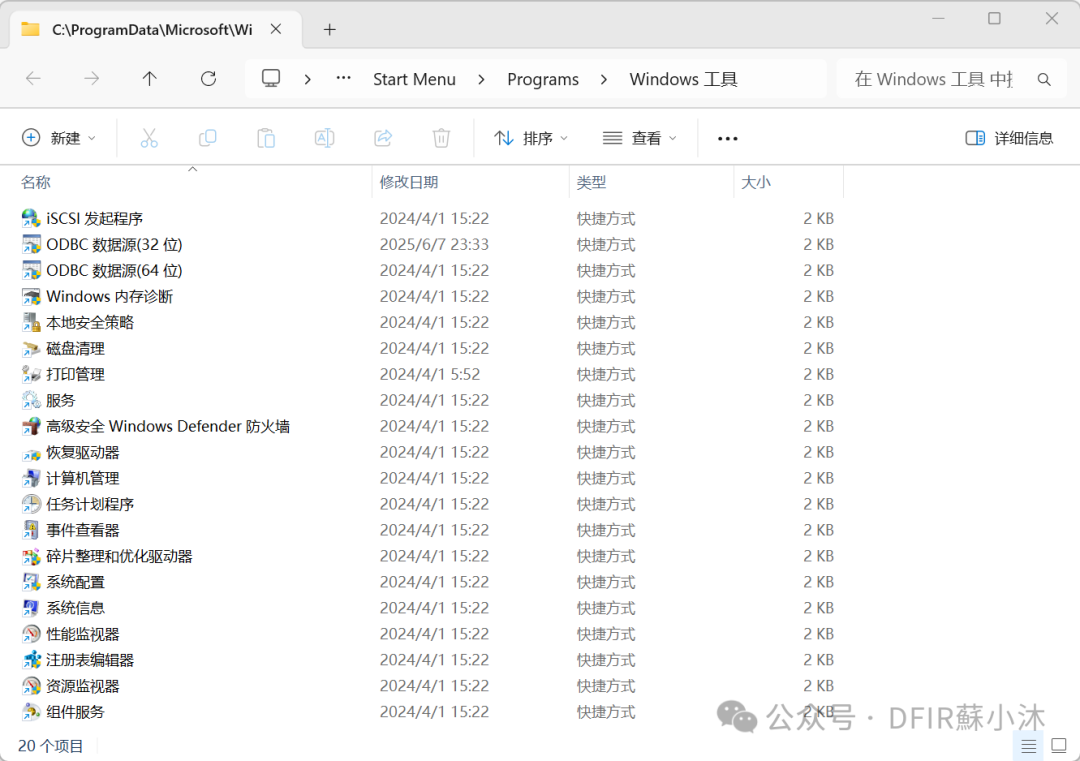1080x761 pixels.
Task: Click the 磁盘清理 icon
Action: [x=31, y=348]
